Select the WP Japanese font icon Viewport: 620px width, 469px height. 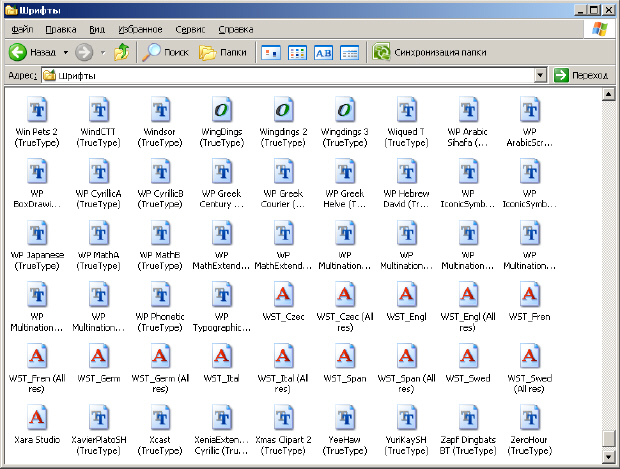click(x=37, y=233)
